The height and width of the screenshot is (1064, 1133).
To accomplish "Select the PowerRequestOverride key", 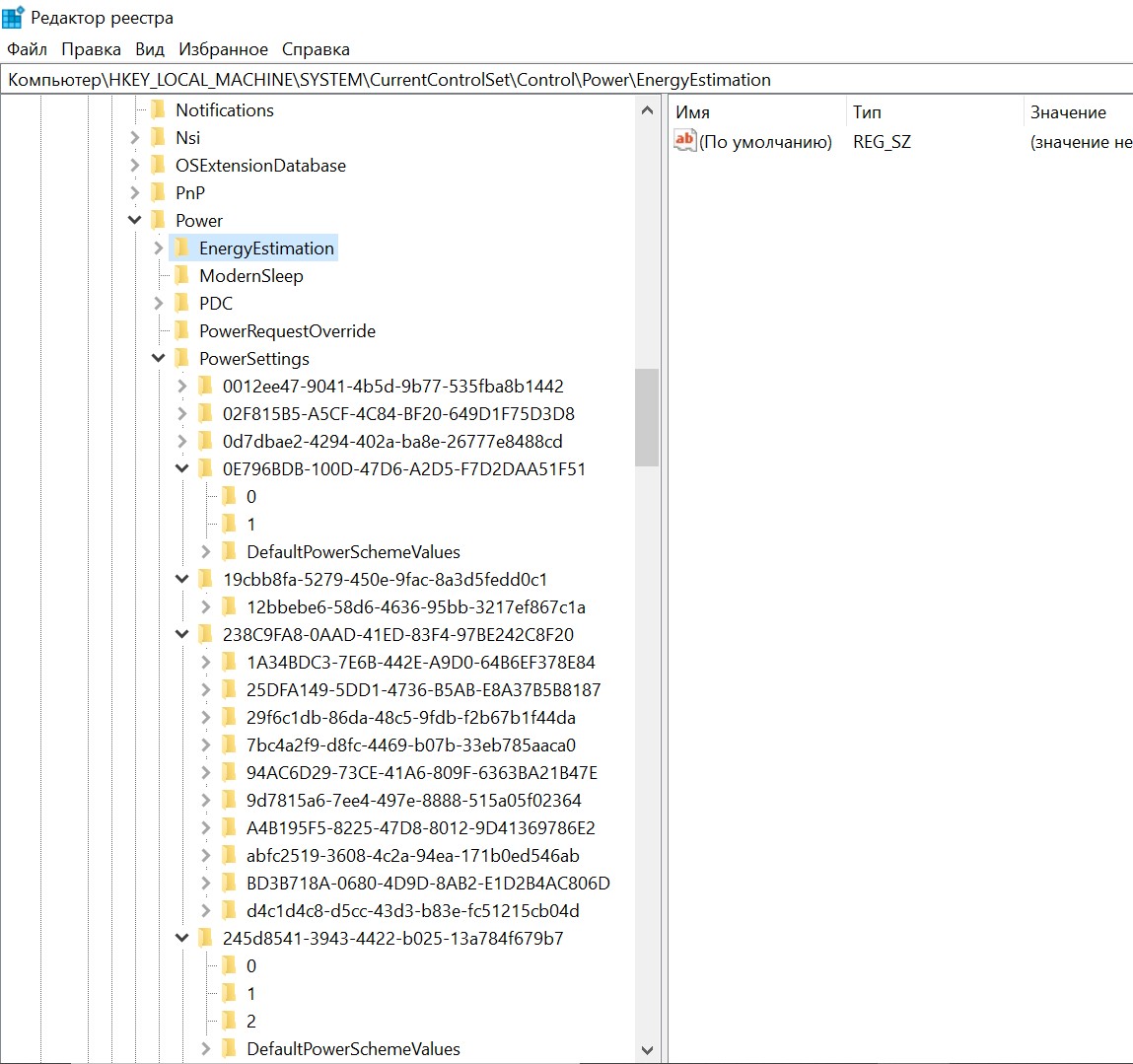I will (287, 330).
